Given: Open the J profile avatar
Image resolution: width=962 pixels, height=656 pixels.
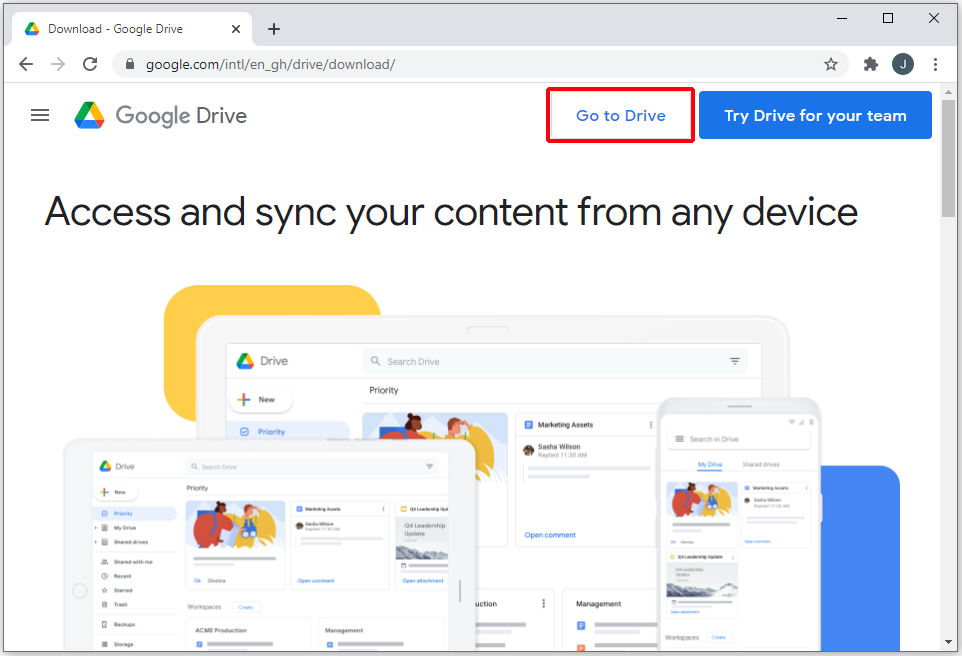Looking at the screenshot, I should [x=902, y=64].
